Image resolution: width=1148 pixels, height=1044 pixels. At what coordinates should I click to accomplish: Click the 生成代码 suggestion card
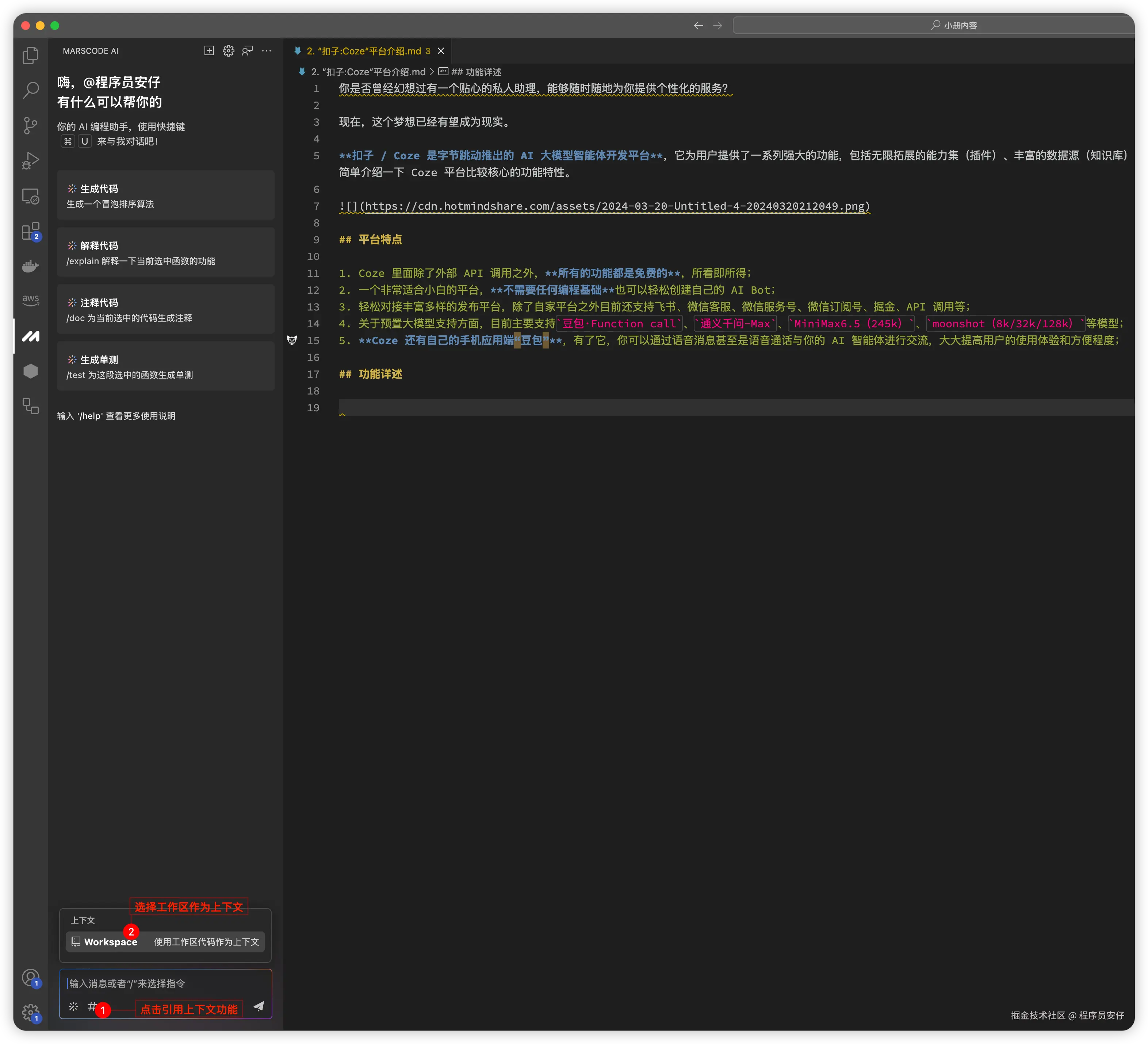tap(165, 195)
